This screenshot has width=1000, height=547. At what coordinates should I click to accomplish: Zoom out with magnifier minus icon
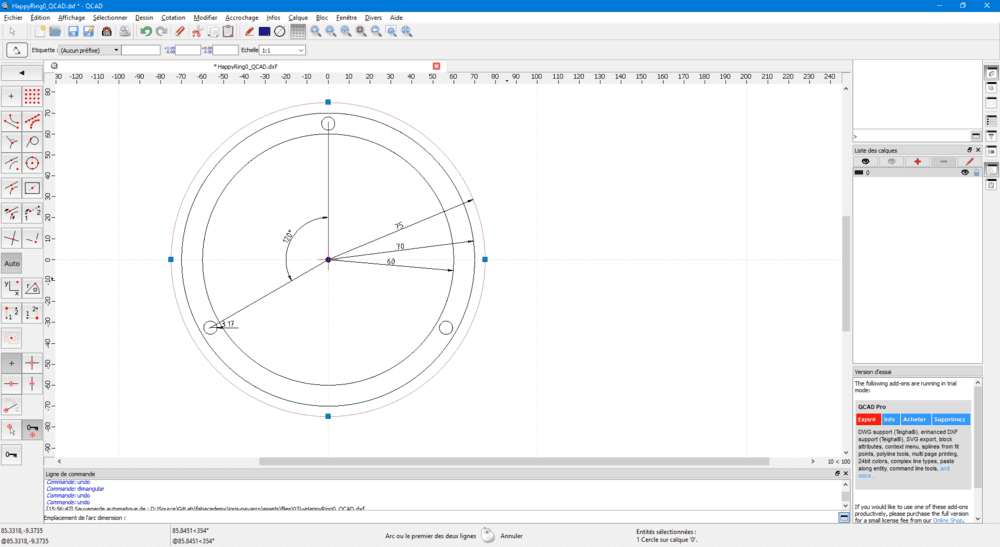[x=331, y=31]
